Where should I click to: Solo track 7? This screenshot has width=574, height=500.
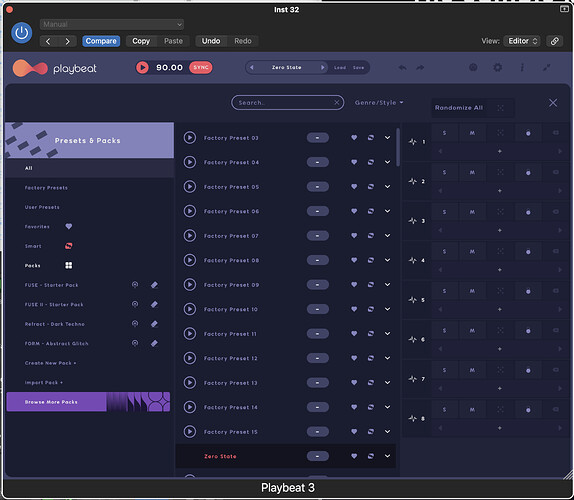click(444, 370)
